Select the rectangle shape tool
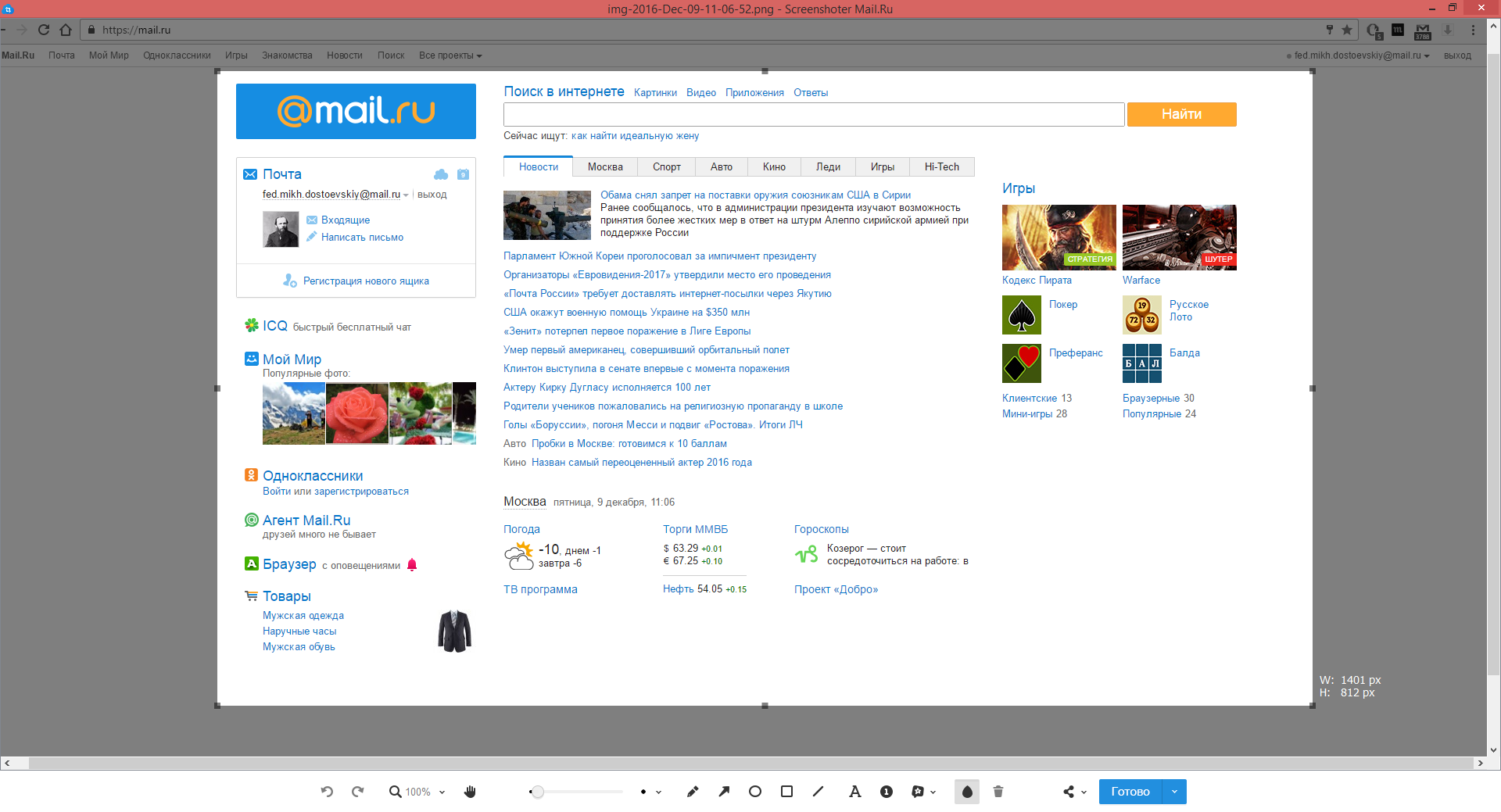This screenshot has width=1501, height=812. pos(786,792)
